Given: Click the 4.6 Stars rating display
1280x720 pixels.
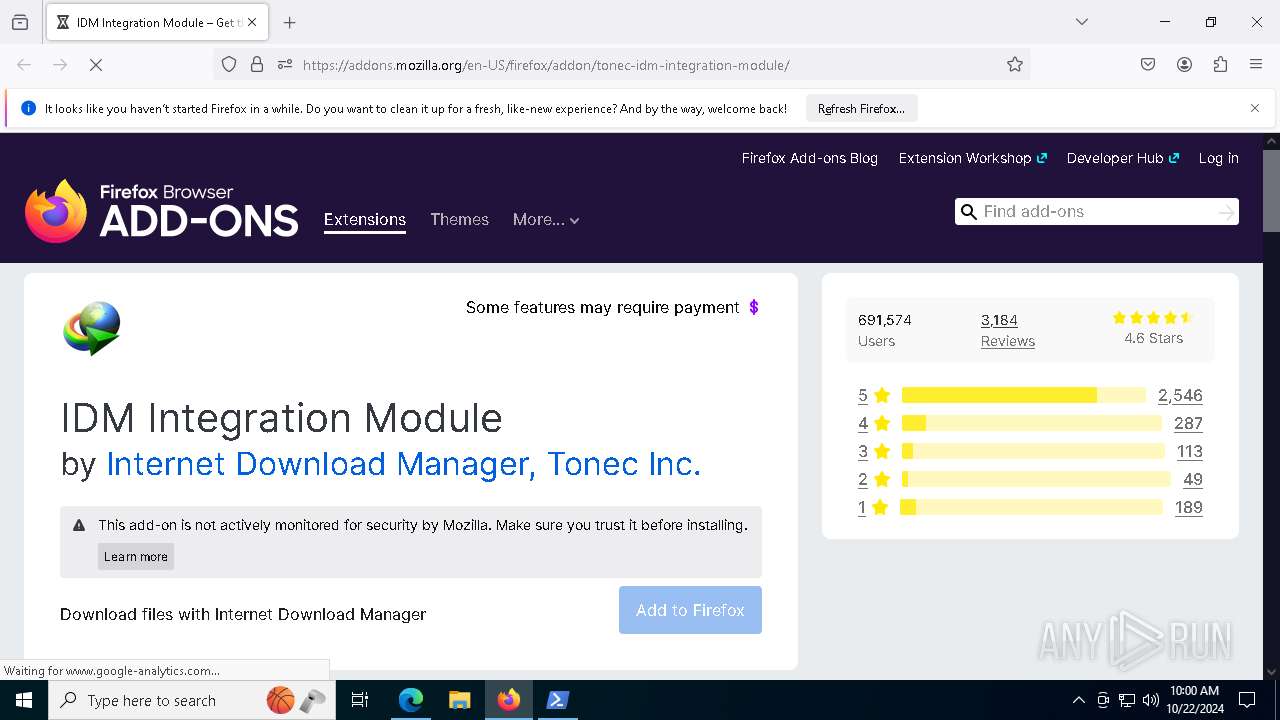Looking at the screenshot, I should click(x=1153, y=328).
